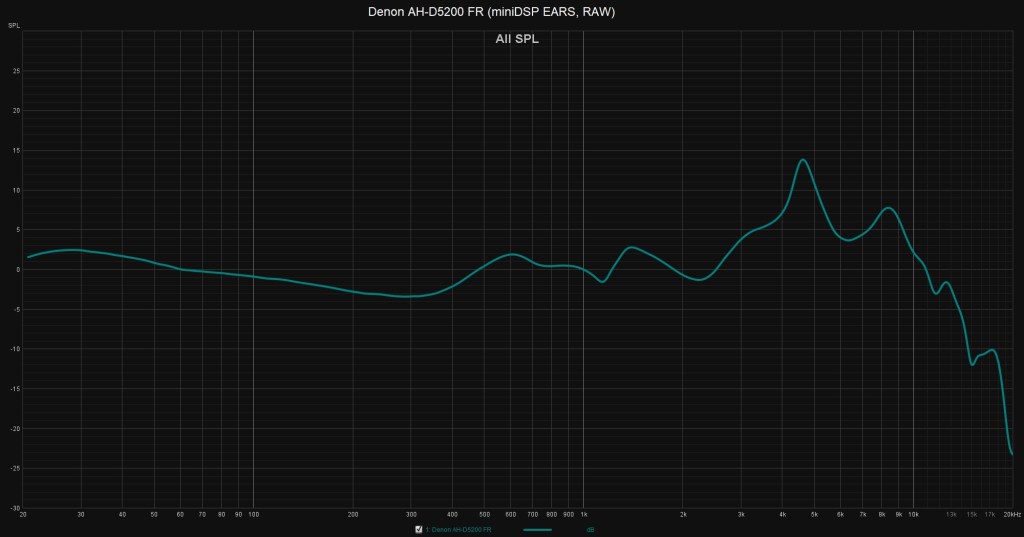Click the 20kHz frequency axis label

1010,514
